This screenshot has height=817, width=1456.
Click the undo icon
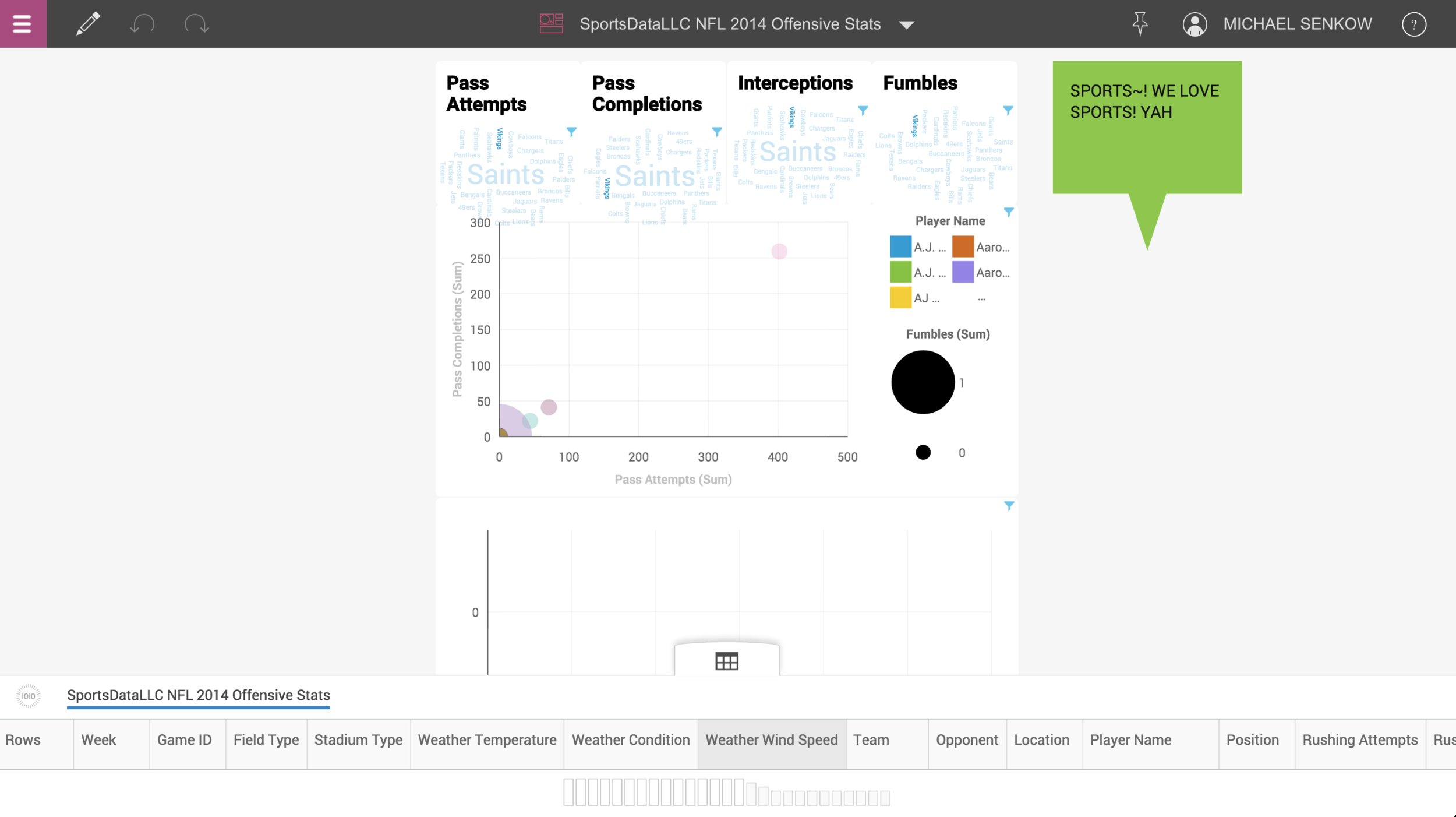140,24
